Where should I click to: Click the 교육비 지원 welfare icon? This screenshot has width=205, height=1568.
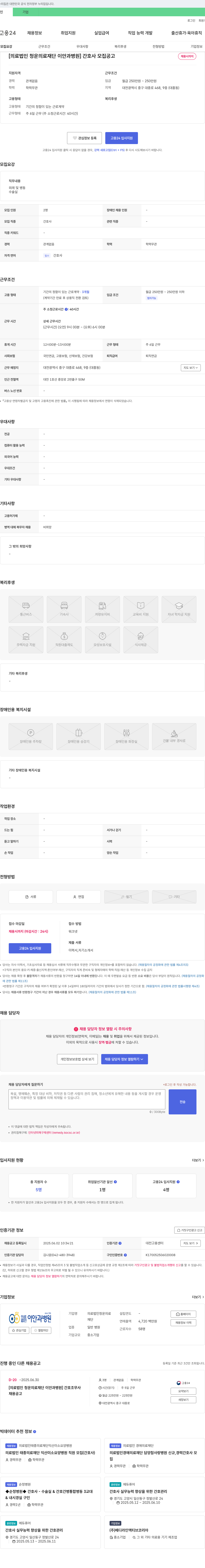141,609
